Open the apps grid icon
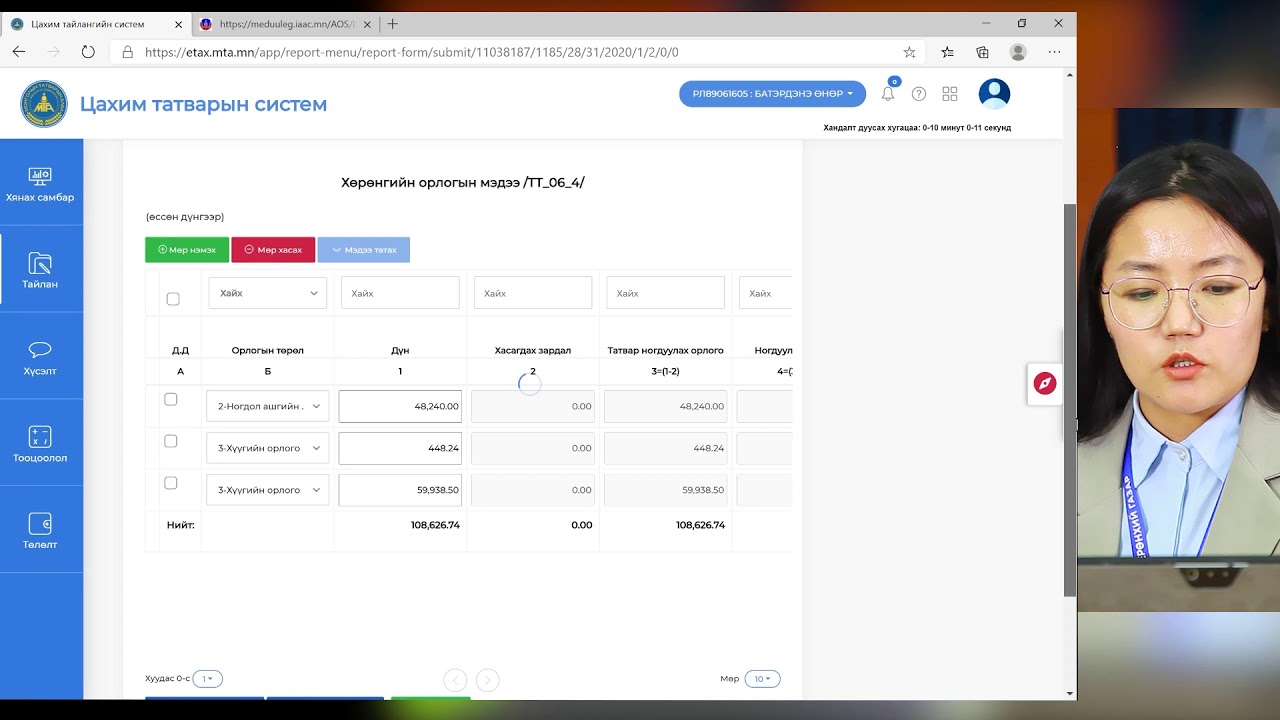The height and width of the screenshot is (720, 1280). pyautogui.click(x=950, y=94)
